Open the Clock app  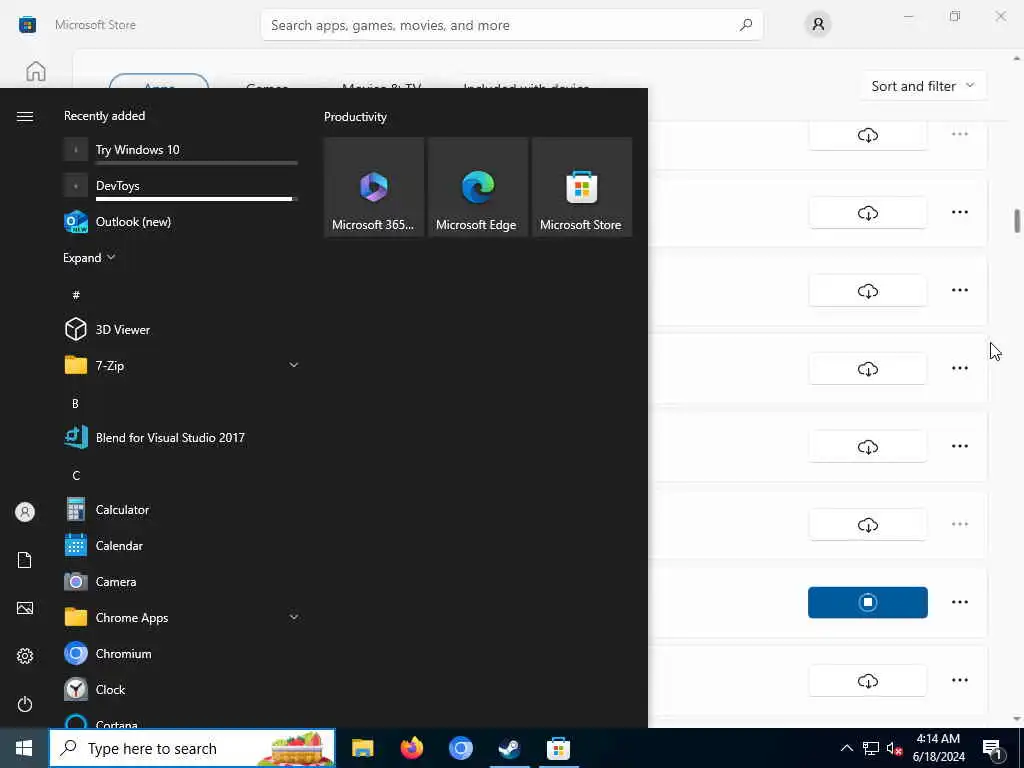(181, 690)
